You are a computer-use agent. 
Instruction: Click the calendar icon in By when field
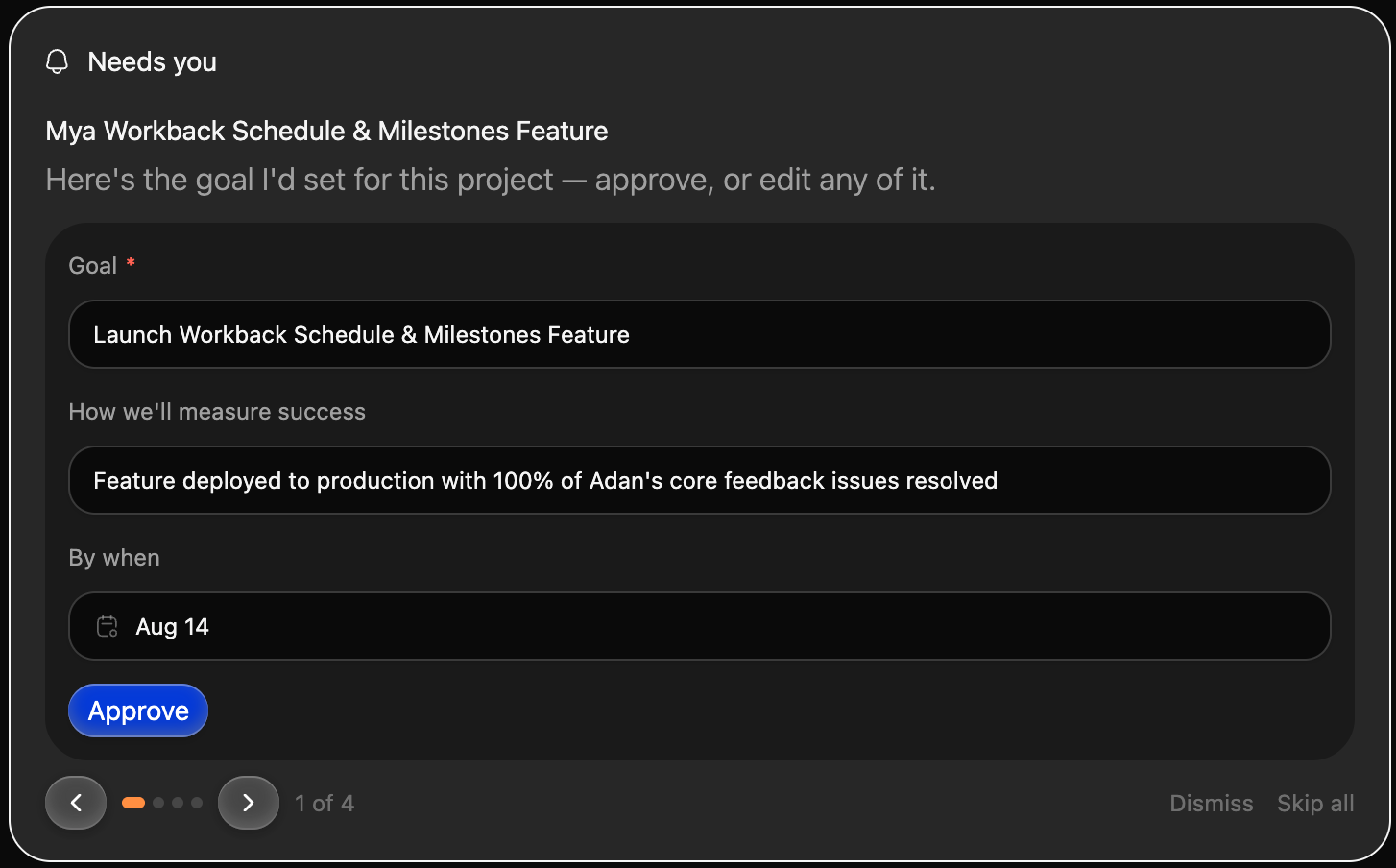108,627
